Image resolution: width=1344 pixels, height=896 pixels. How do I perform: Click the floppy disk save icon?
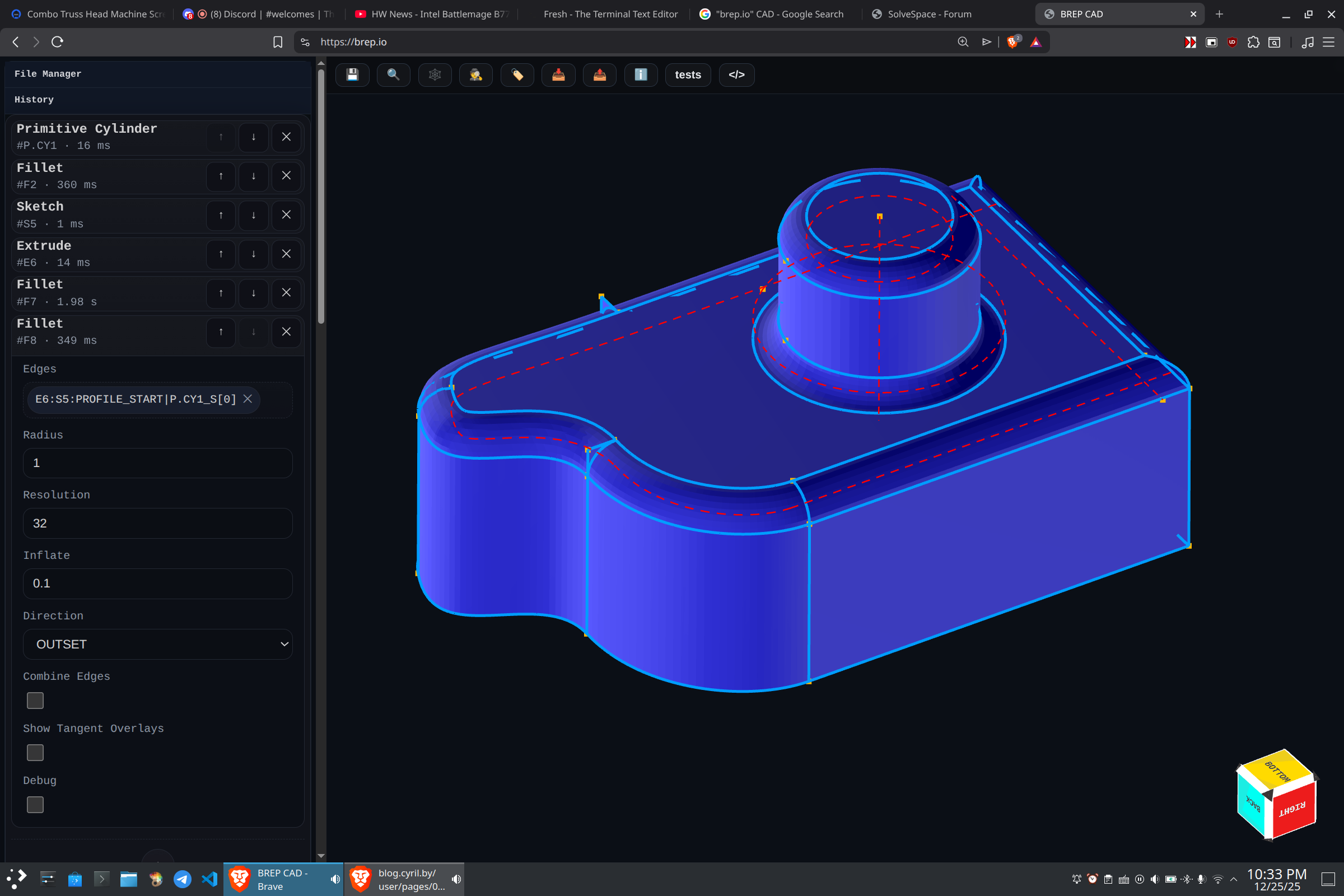click(352, 75)
